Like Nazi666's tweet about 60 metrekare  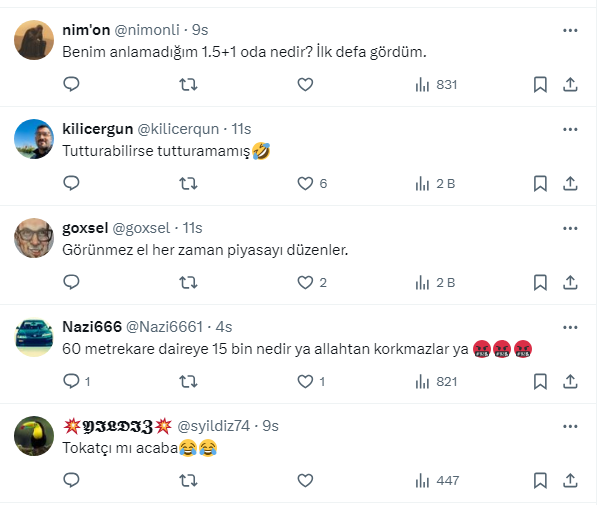tap(306, 382)
